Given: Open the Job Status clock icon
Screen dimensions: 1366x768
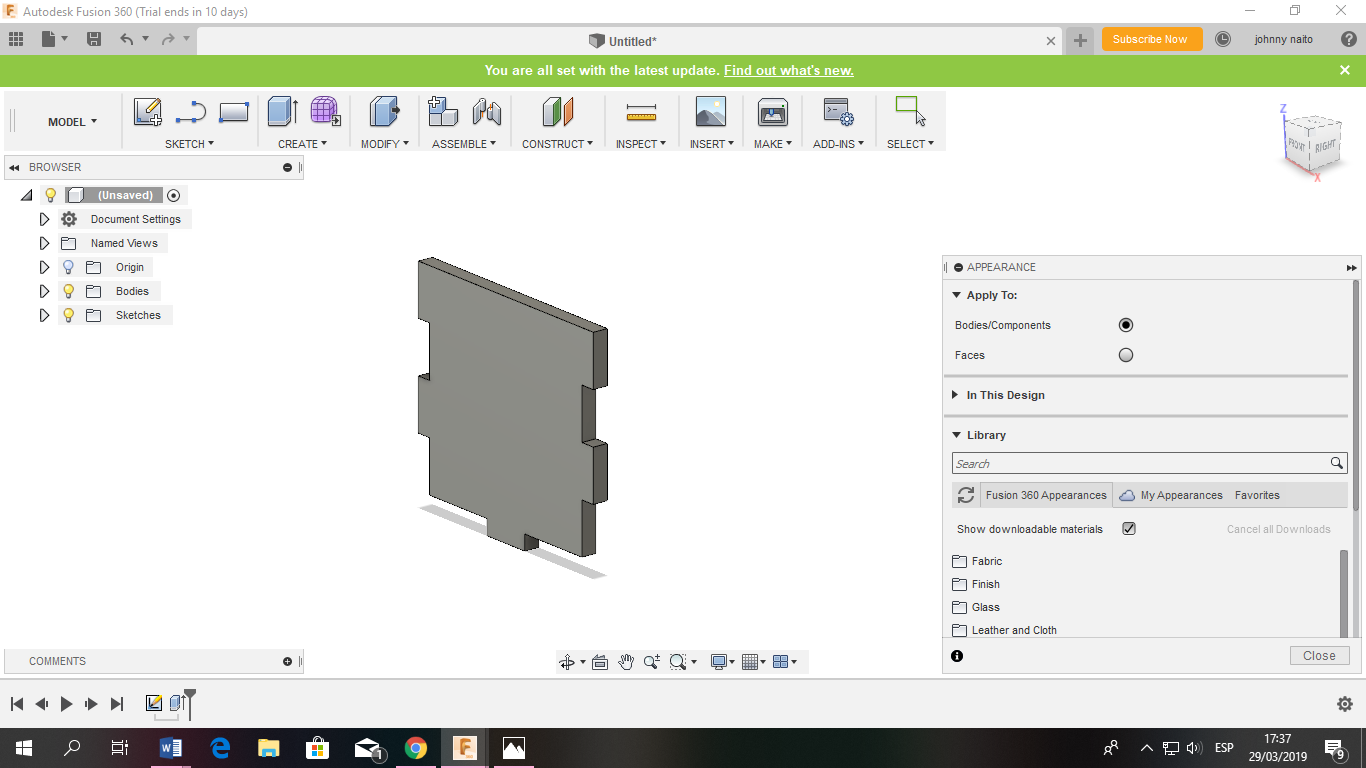Looking at the screenshot, I should coord(1222,39).
